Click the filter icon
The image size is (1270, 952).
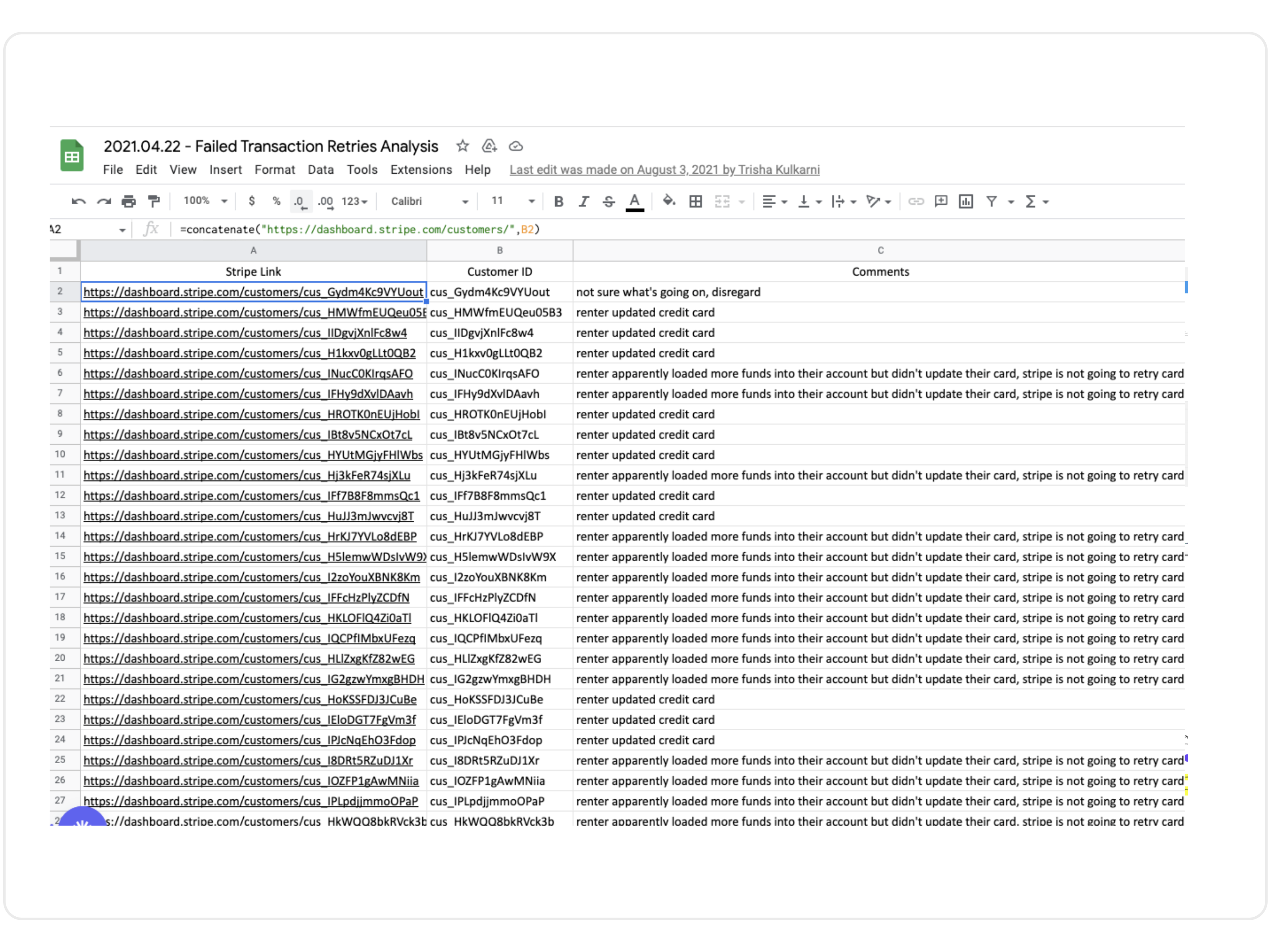pos(991,202)
